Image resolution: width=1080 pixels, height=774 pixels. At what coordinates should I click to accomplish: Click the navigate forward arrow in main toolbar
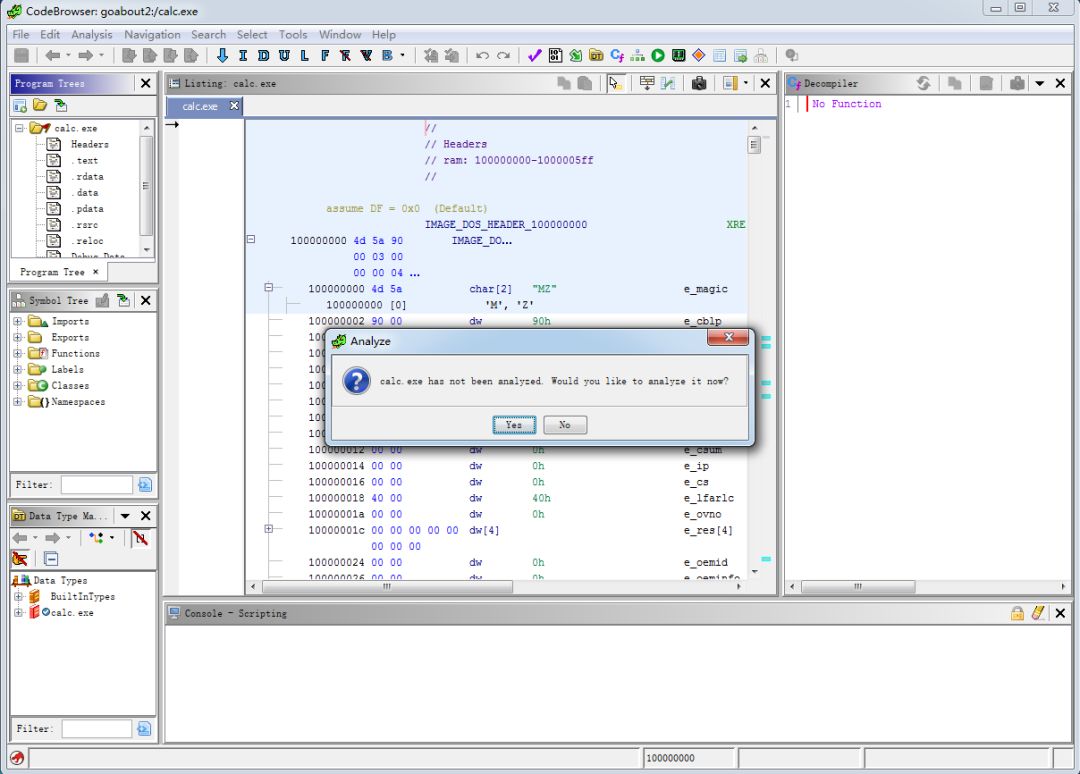85,56
